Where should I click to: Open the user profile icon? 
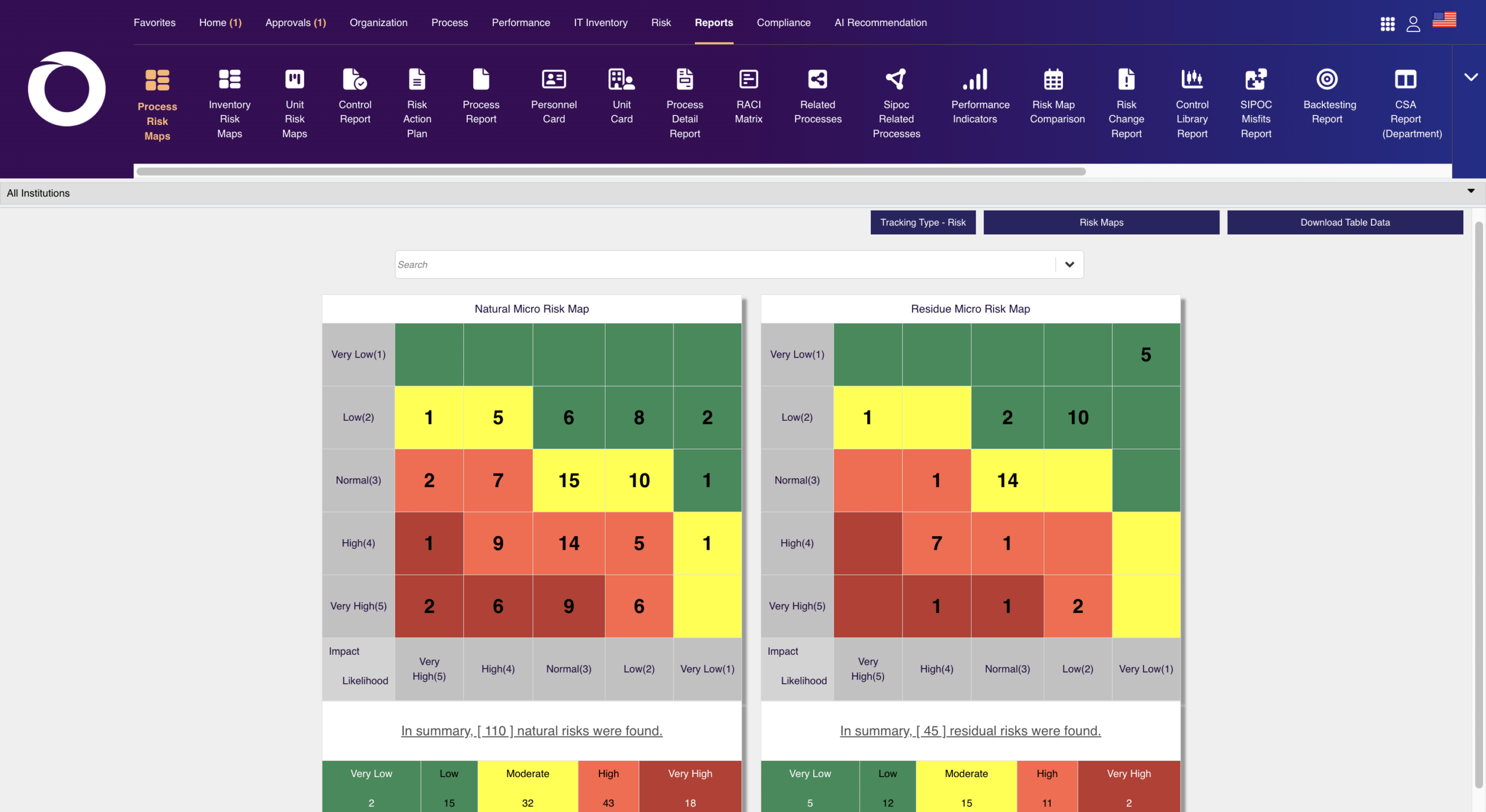point(1413,24)
